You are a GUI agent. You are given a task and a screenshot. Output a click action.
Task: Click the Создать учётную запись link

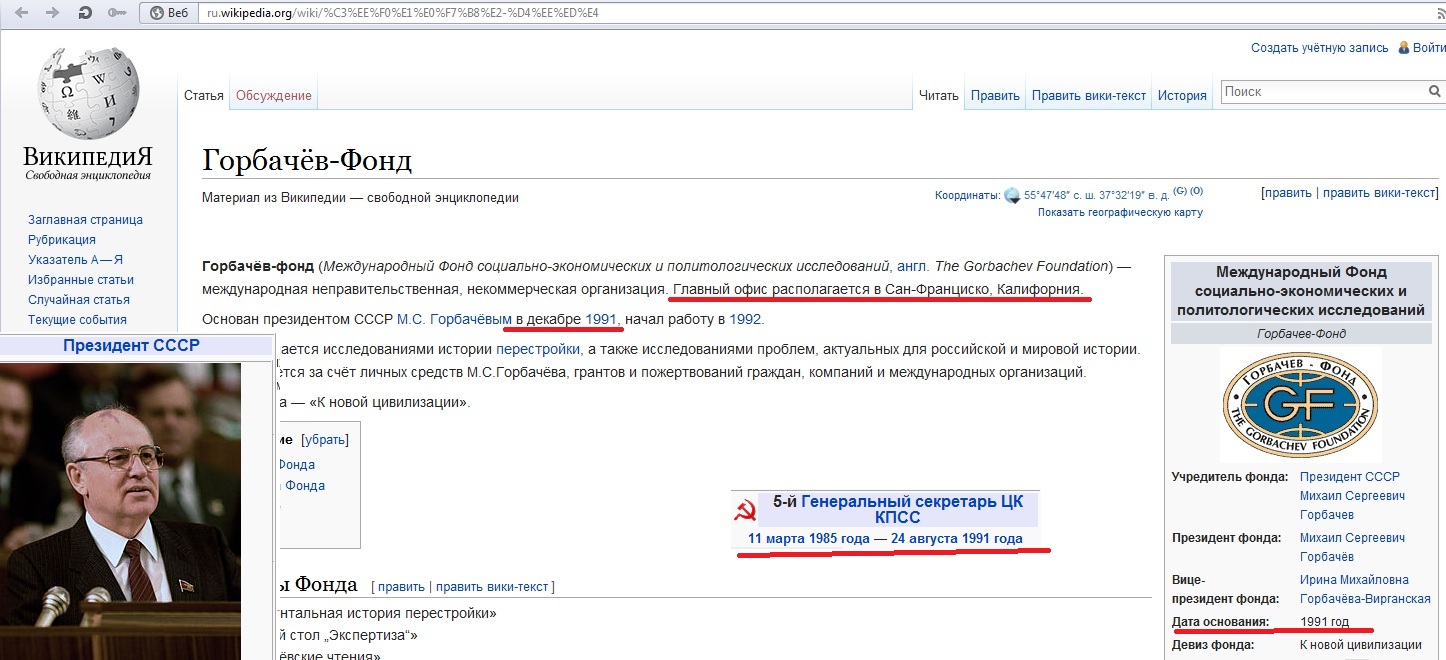(x=1320, y=48)
